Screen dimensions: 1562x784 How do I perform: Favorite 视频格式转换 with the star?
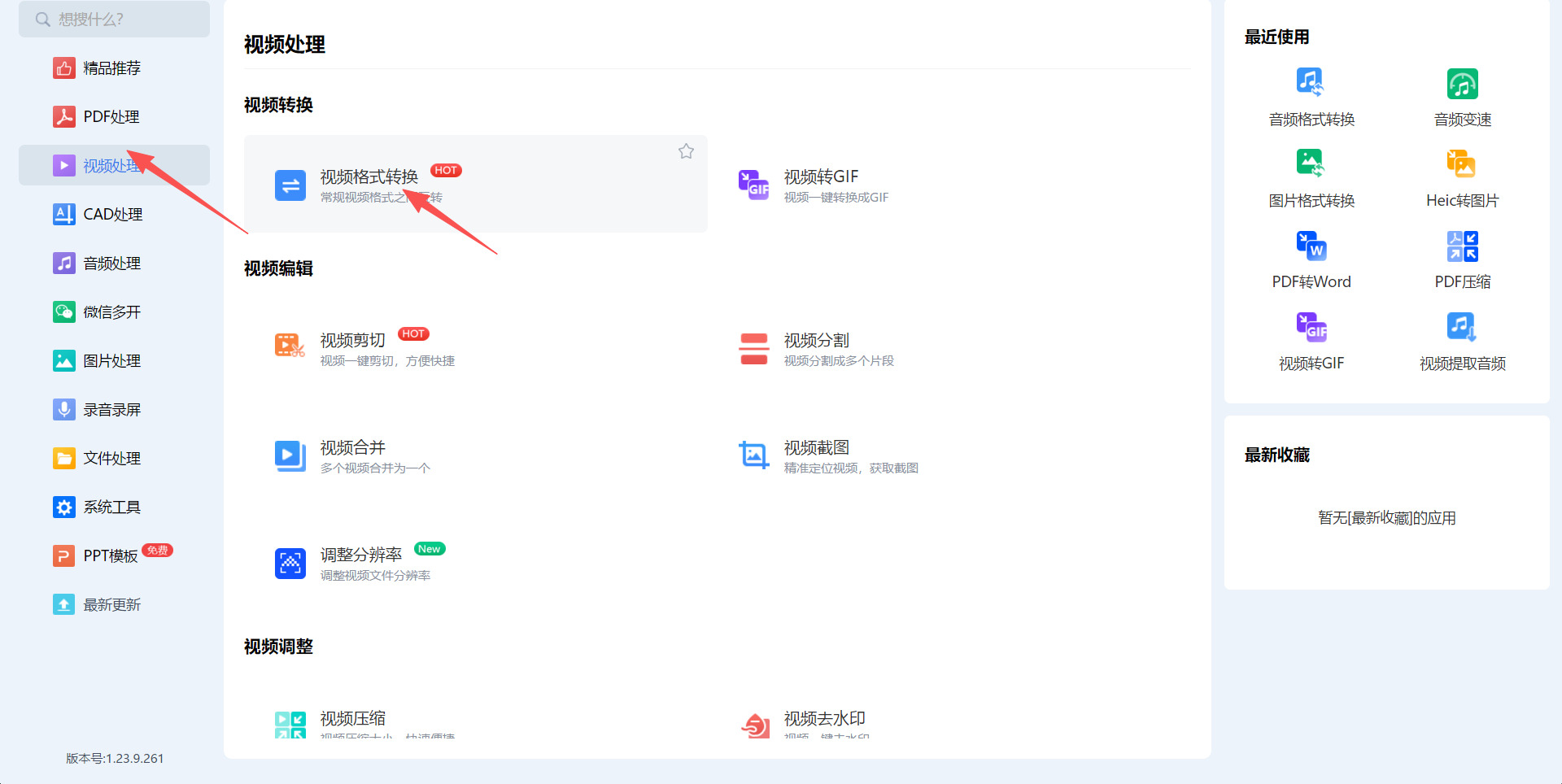[686, 151]
